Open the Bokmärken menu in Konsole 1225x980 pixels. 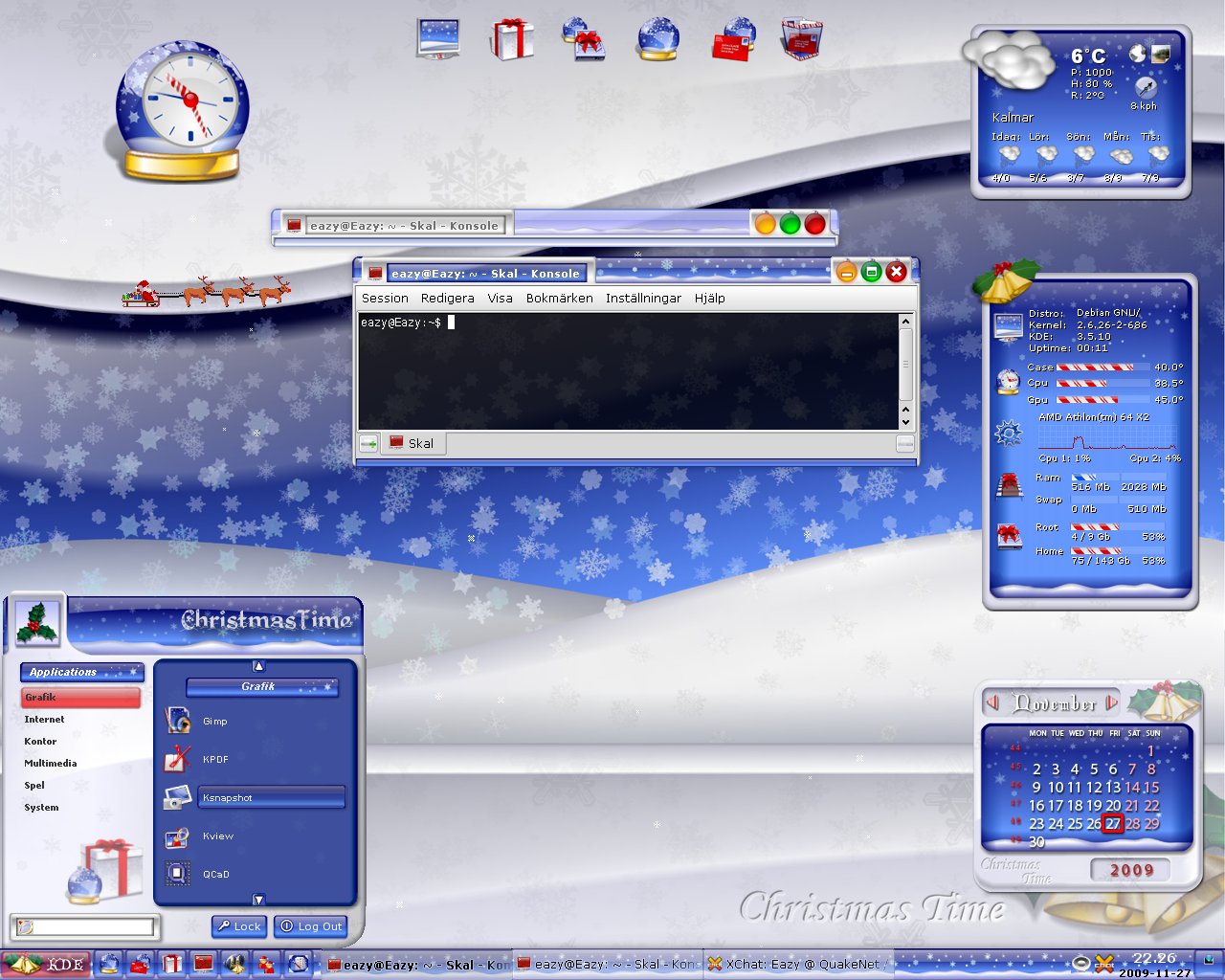coord(560,298)
